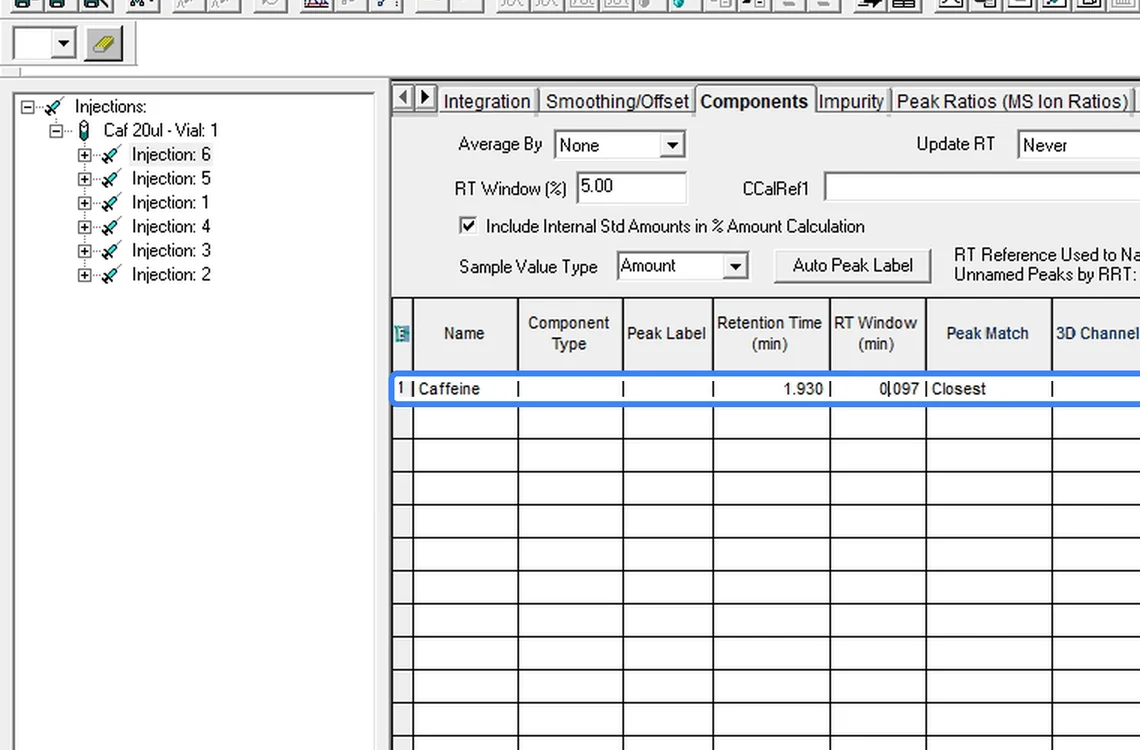Click the Peak Label cell for Caffeine
This screenshot has width=1140, height=750.
(x=667, y=389)
